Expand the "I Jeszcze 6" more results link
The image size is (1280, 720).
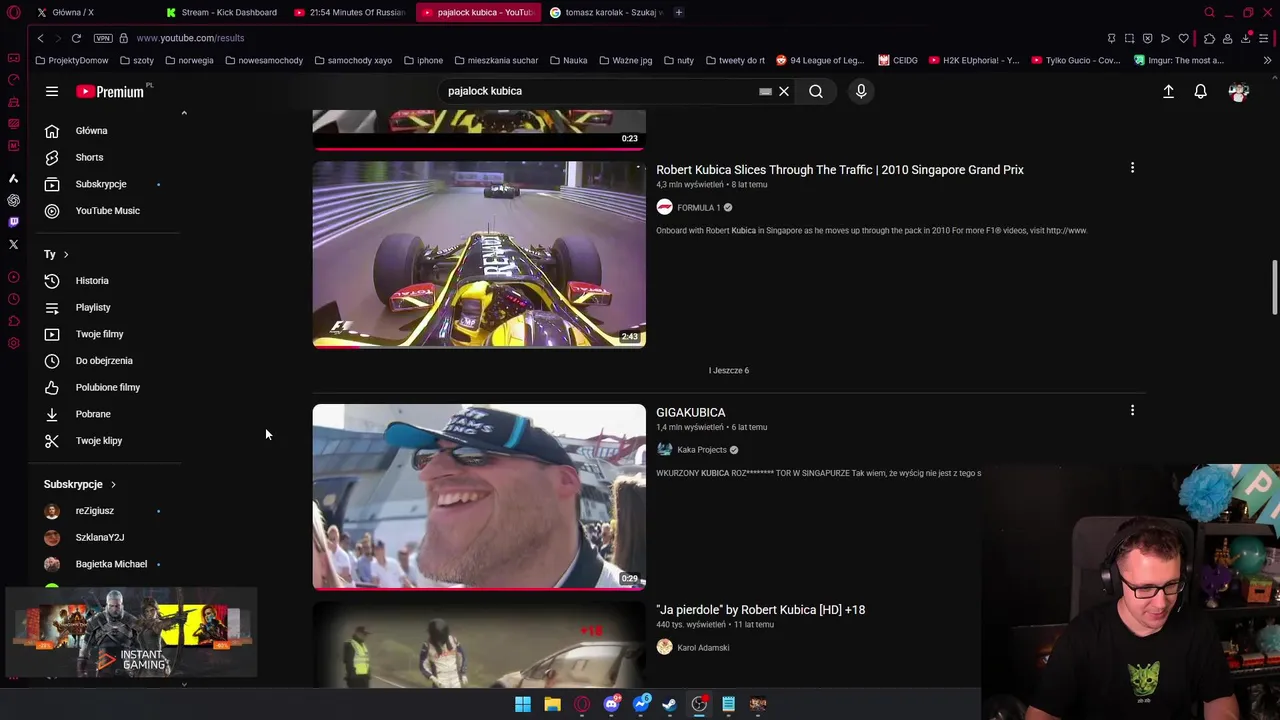pos(729,371)
